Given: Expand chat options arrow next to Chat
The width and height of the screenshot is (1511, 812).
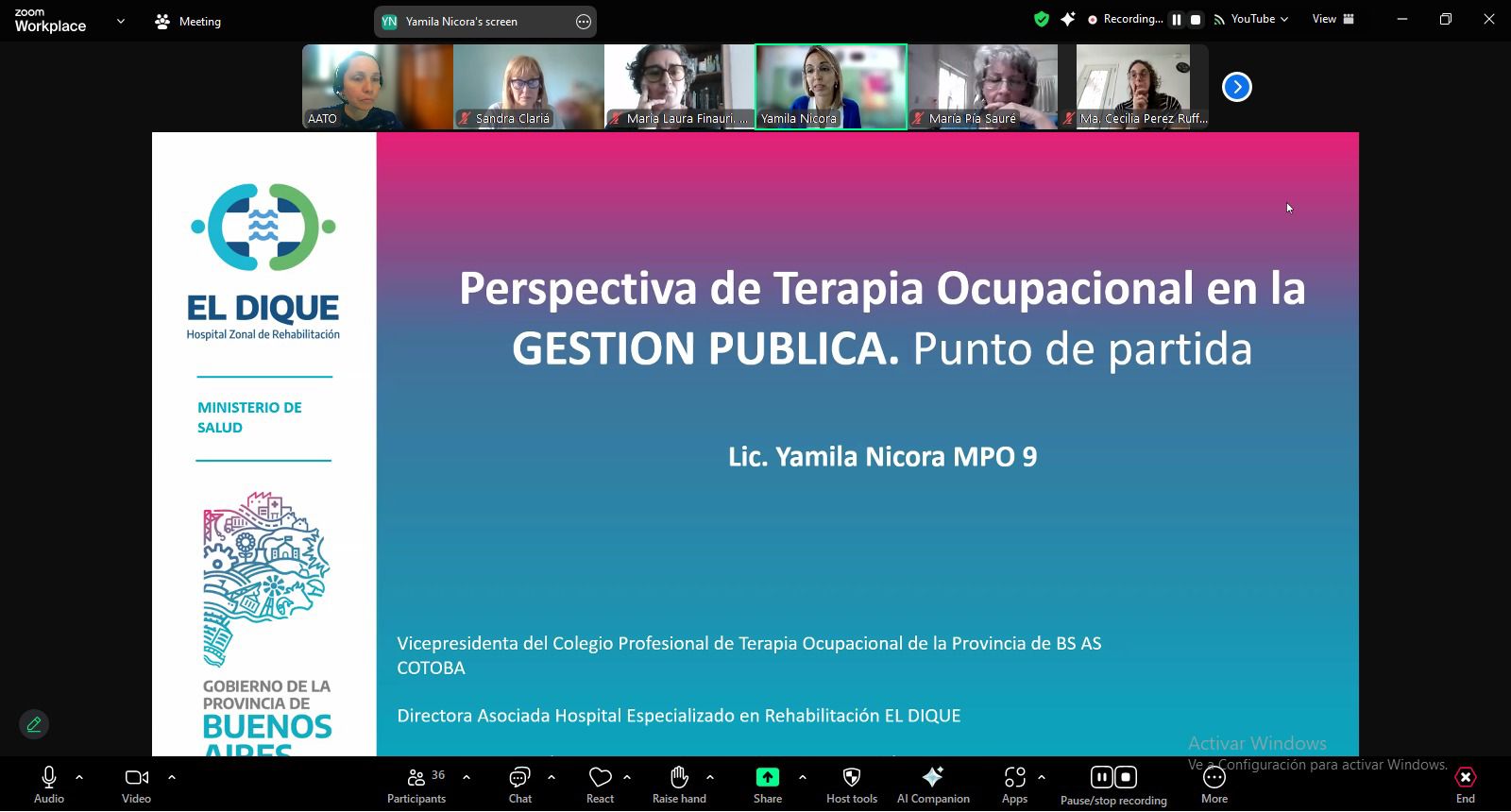Looking at the screenshot, I should click(x=552, y=778).
